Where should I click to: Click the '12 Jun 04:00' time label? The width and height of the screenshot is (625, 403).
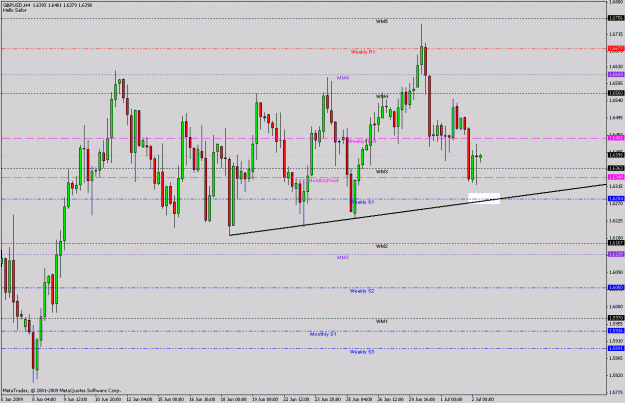[x=139, y=399]
